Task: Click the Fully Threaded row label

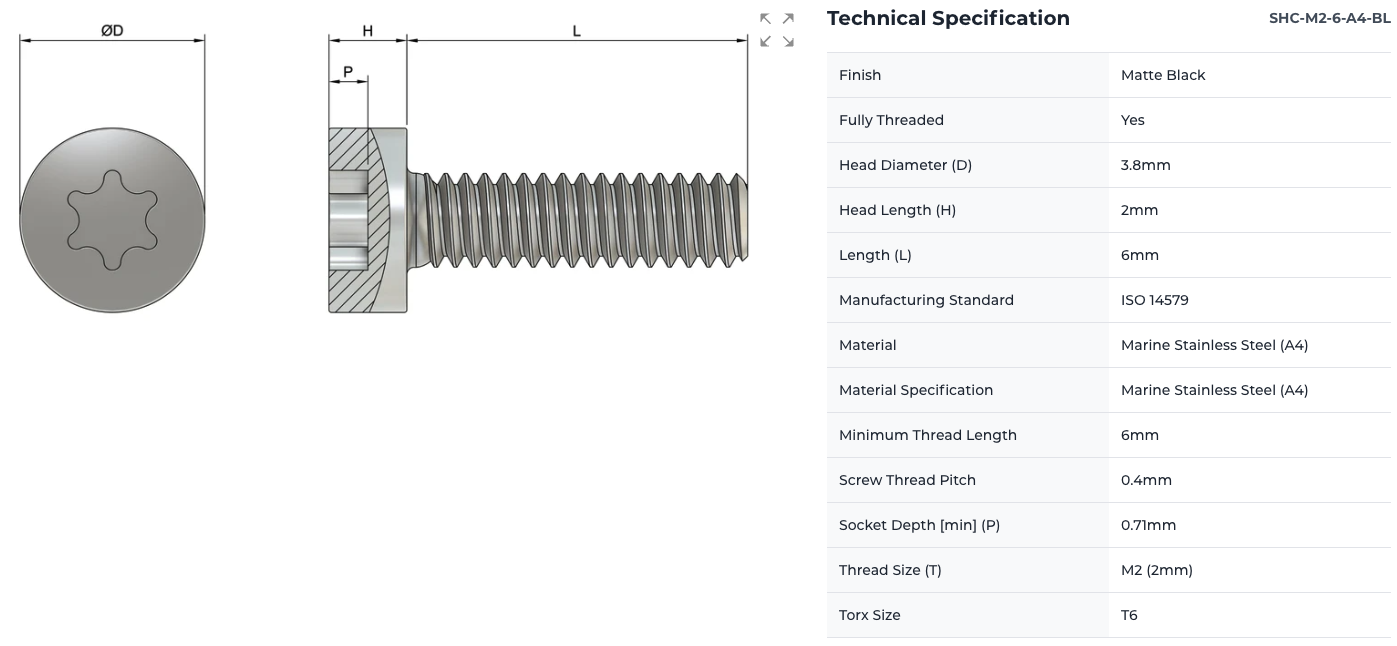Action: (891, 120)
